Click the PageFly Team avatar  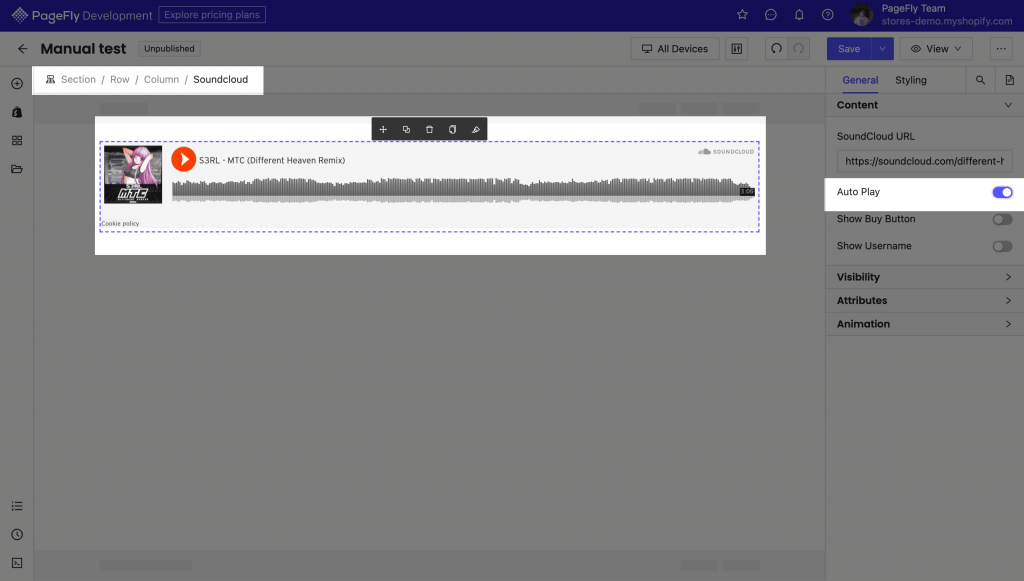(x=861, y=15)
